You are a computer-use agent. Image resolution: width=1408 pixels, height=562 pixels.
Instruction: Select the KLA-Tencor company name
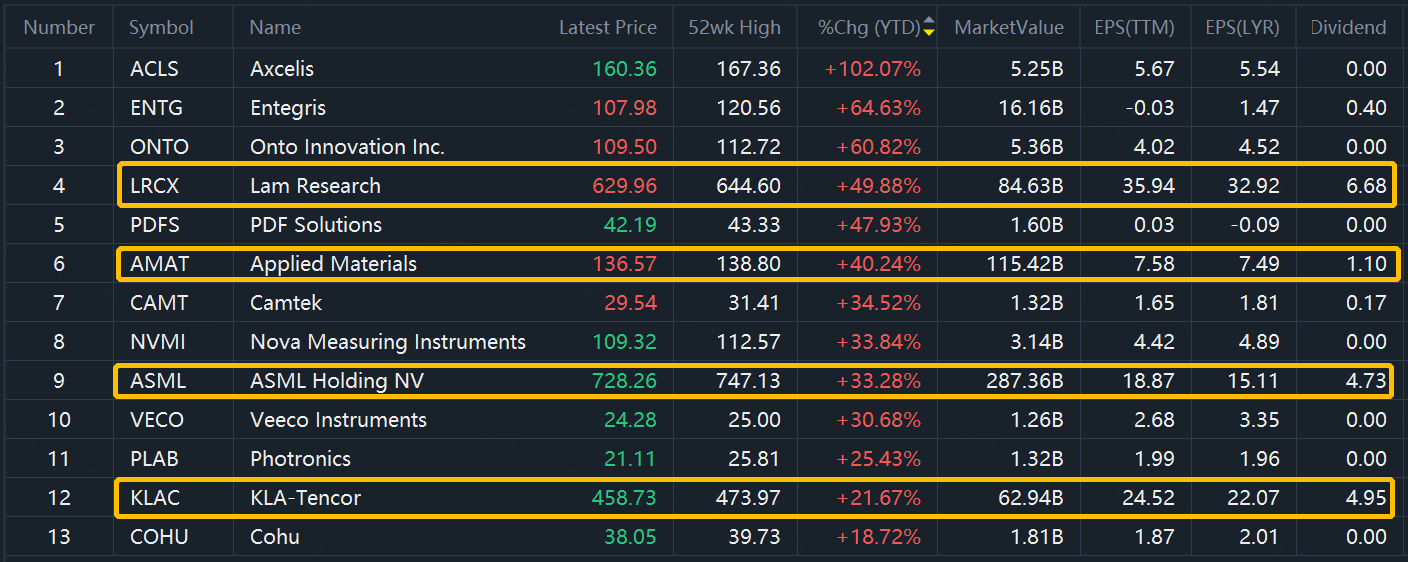(x=305, y=498)
